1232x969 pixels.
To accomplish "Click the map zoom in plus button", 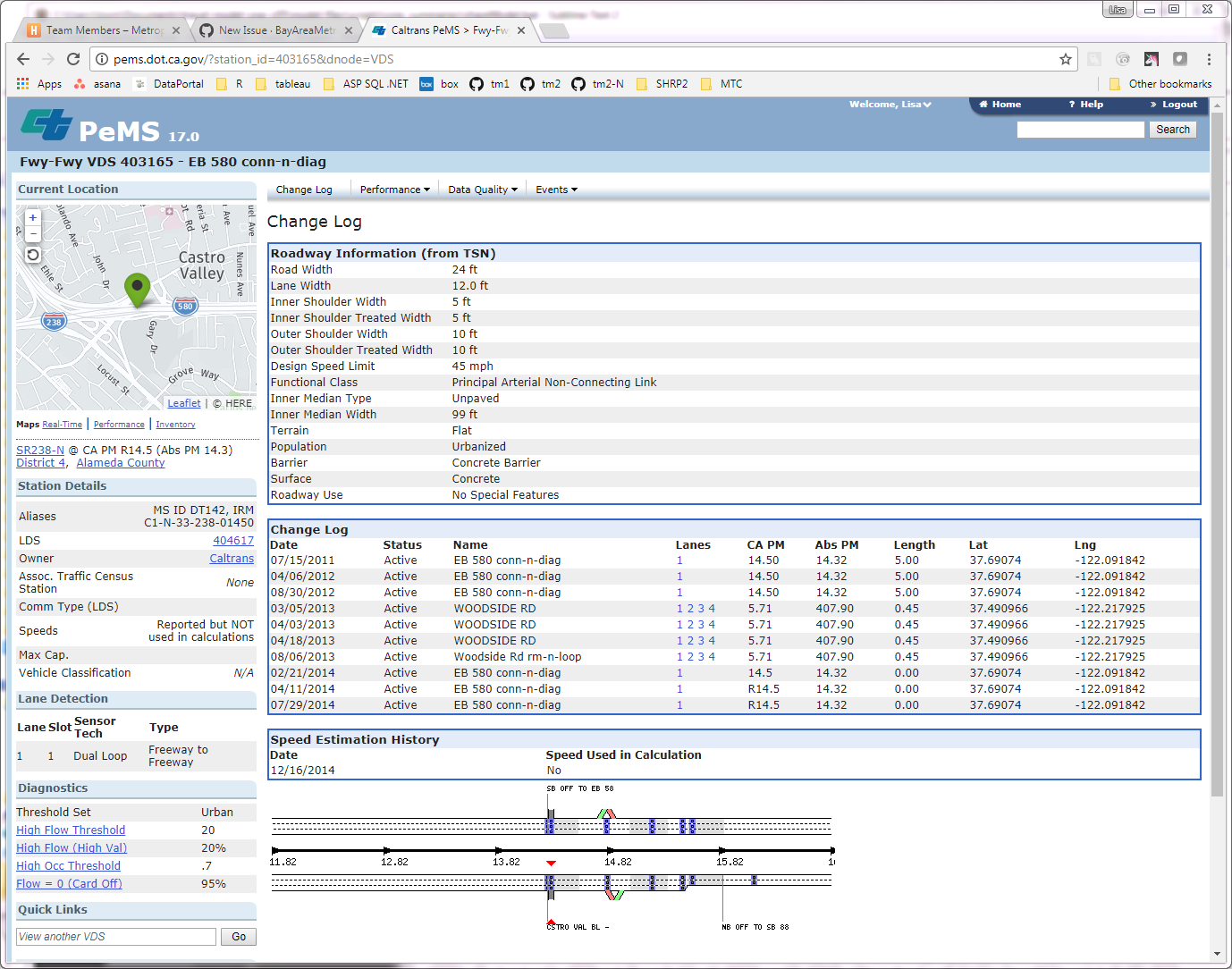I will click(x=33, y=217).
